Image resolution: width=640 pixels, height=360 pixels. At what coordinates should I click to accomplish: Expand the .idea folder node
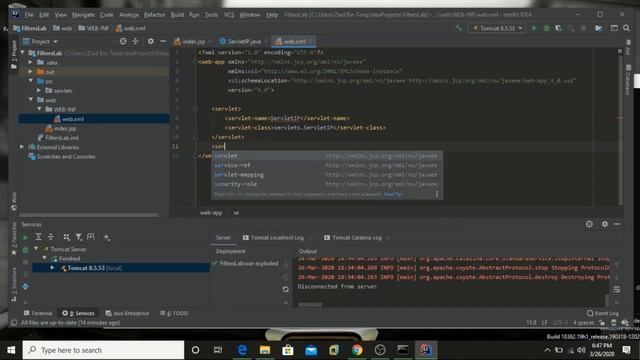(31, 62)
